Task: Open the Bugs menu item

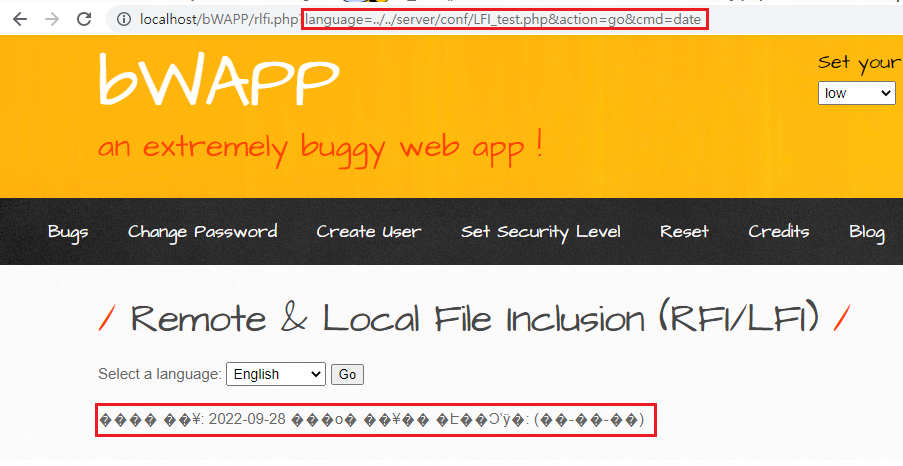Action: click(x=68, y=232)
